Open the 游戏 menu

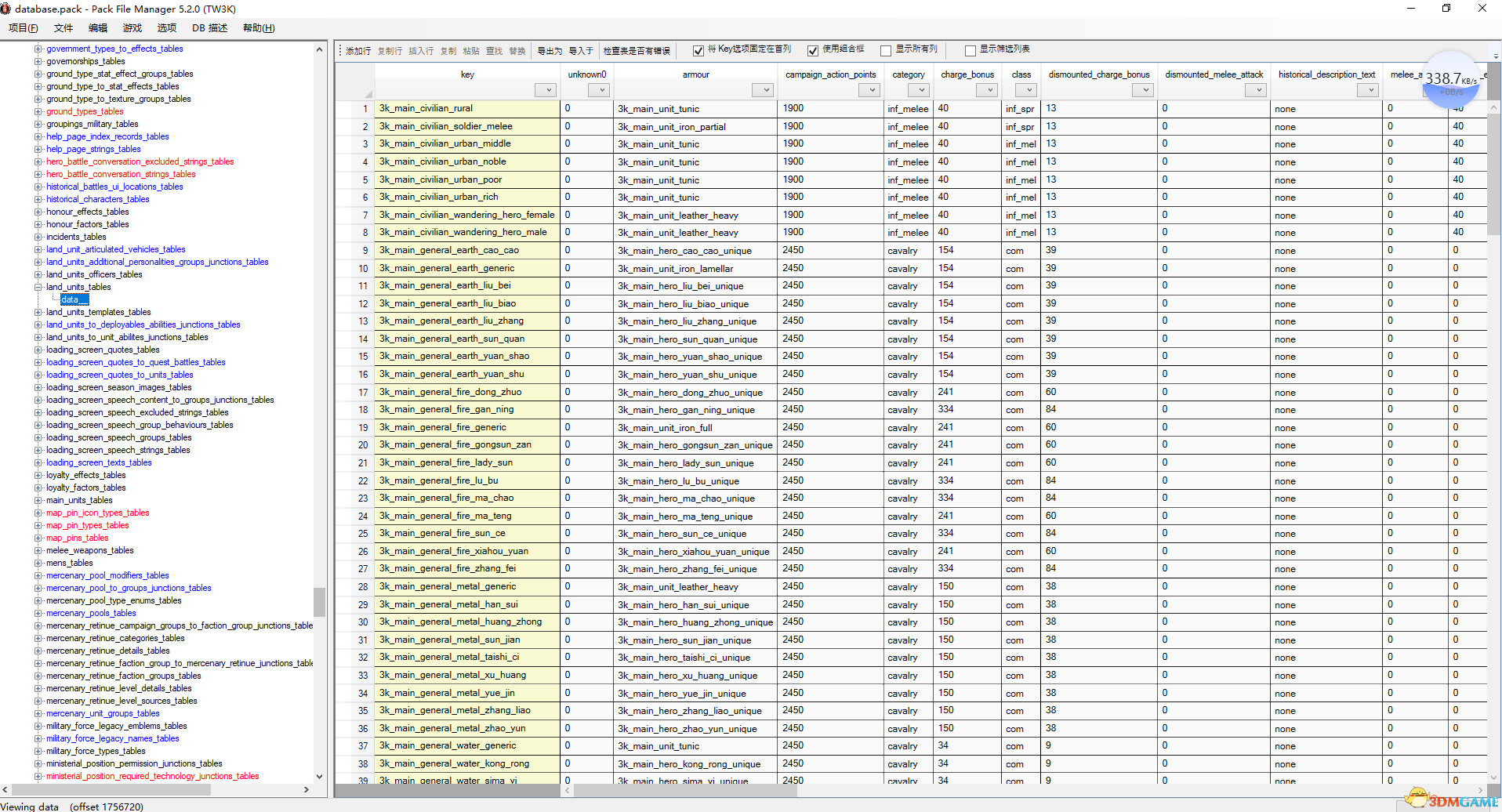tap(132, 28)
